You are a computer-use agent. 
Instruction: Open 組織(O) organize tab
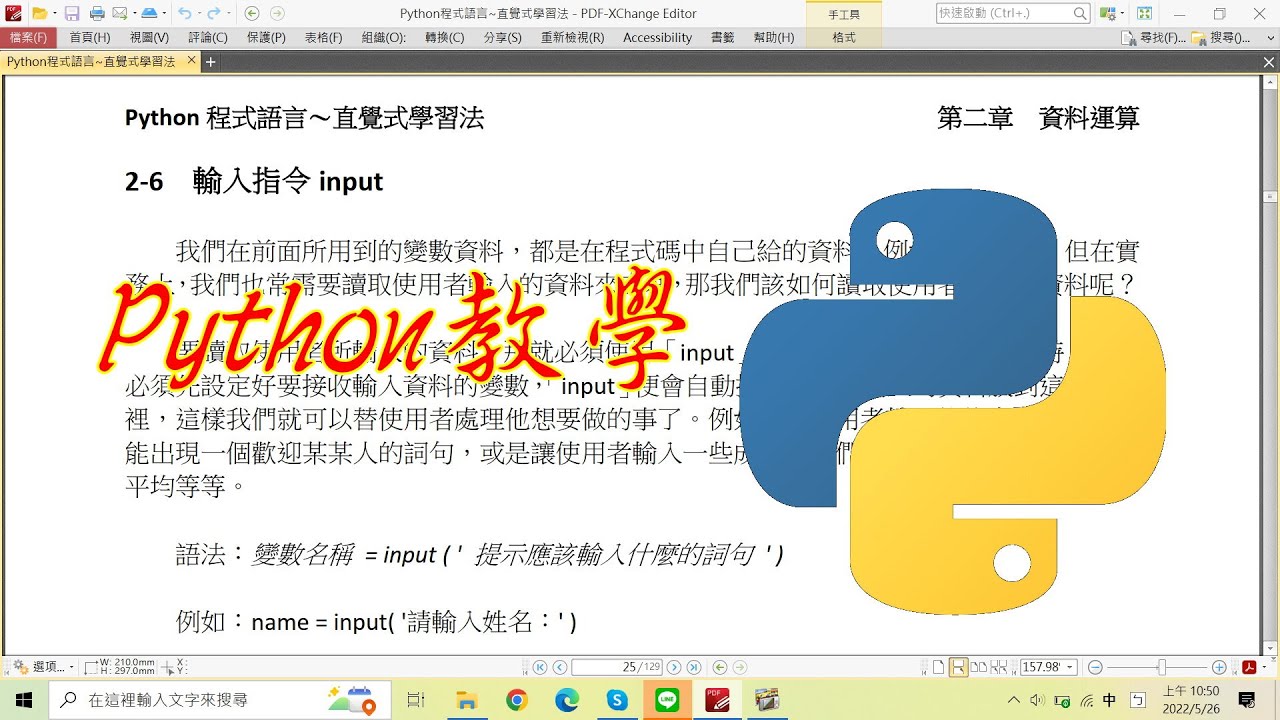384,37
